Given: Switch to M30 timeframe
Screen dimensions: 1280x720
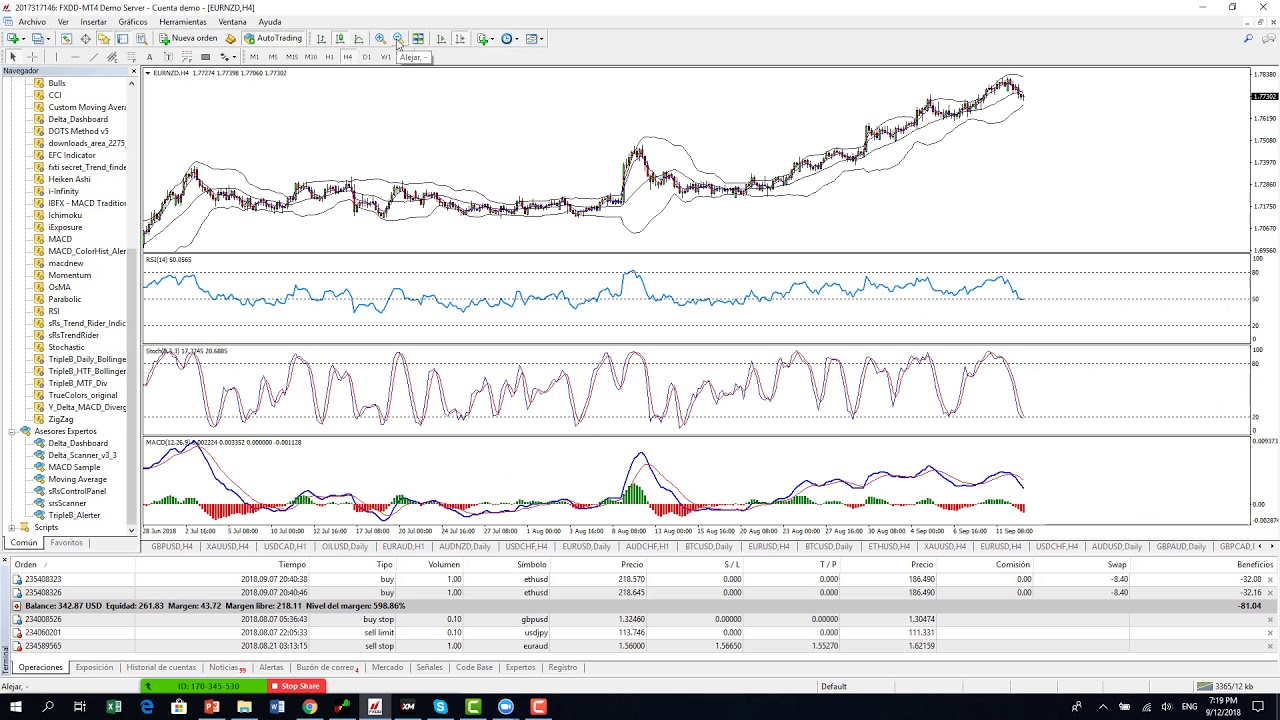Looking at the screenshot, I should (311, 57).
